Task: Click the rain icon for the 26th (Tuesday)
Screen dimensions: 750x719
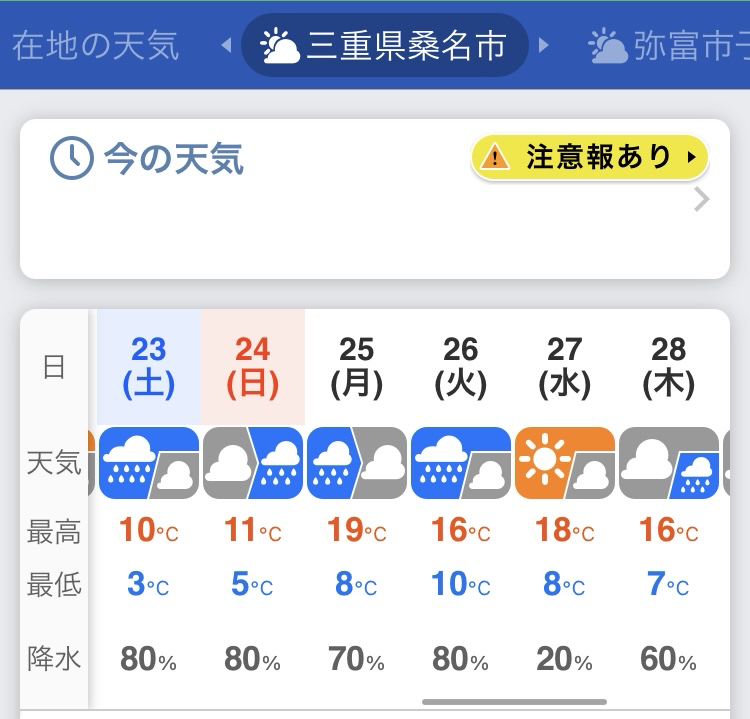Action: 461,463
